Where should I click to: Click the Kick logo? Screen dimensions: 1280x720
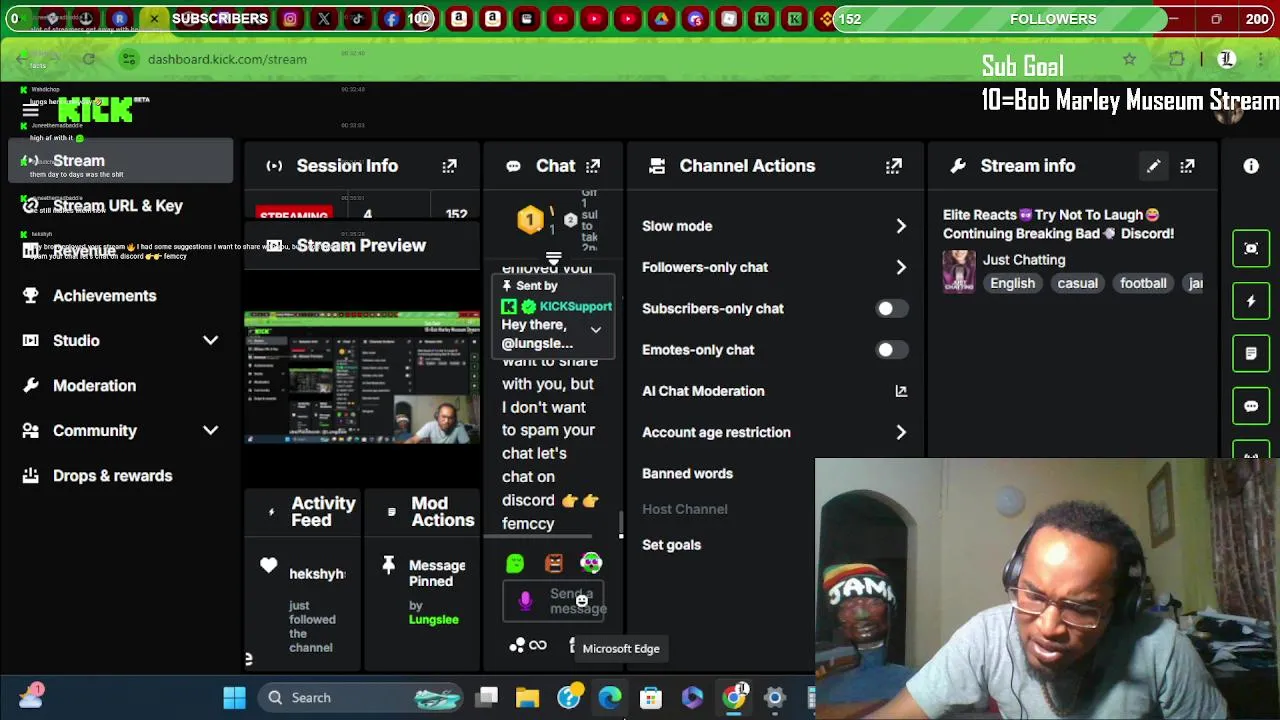95,111
